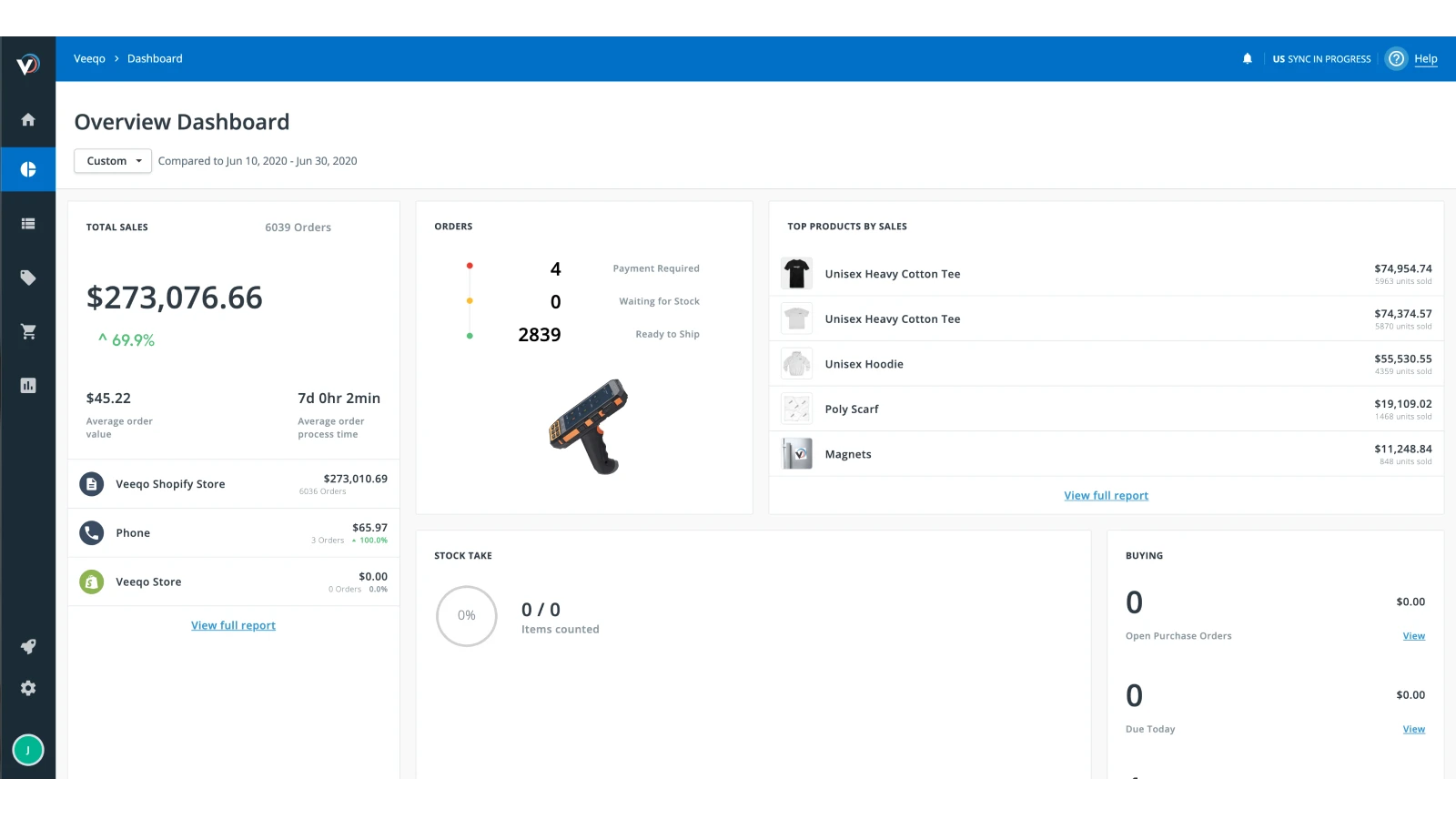Click the barcode scanner image

[x=589, y=427]
